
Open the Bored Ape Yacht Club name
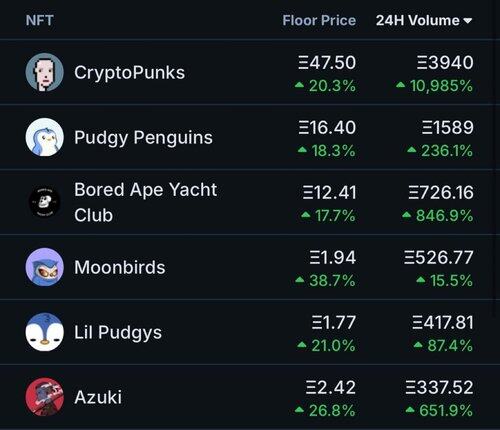pyautogui.click(x=145, y=202)
